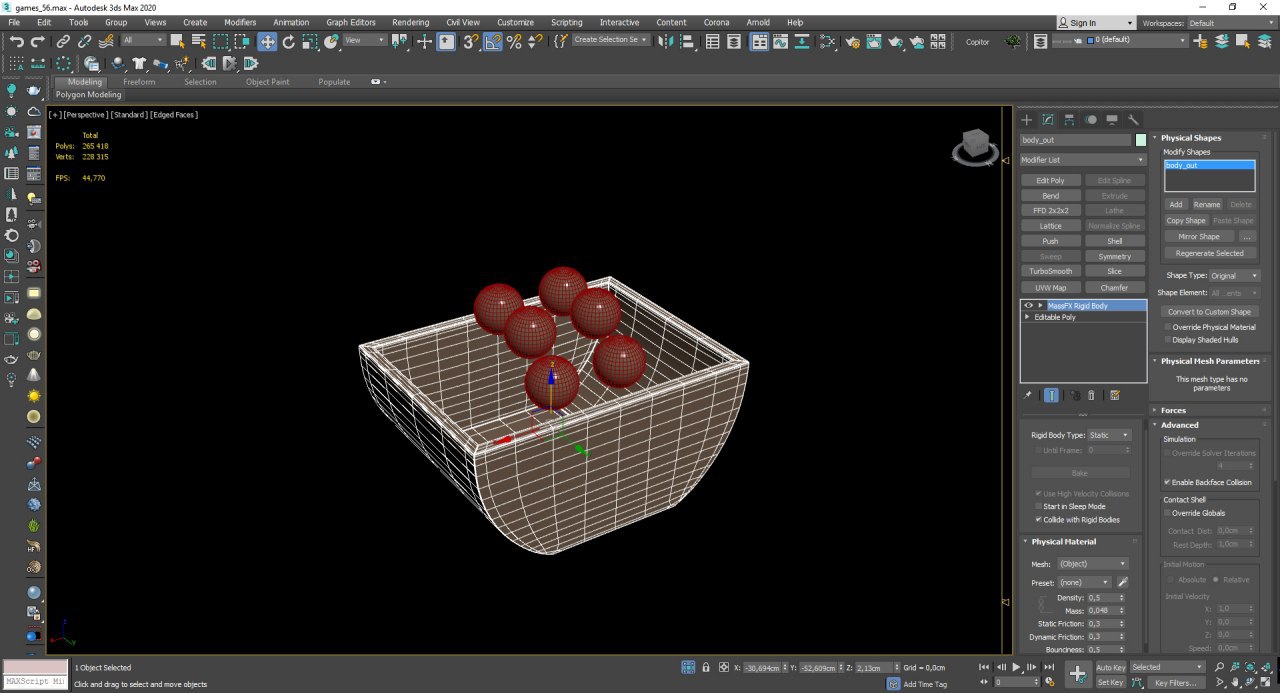Screen dimensions: 1280x693
Task: Click the Undo arrow icon
Action: 17,41
